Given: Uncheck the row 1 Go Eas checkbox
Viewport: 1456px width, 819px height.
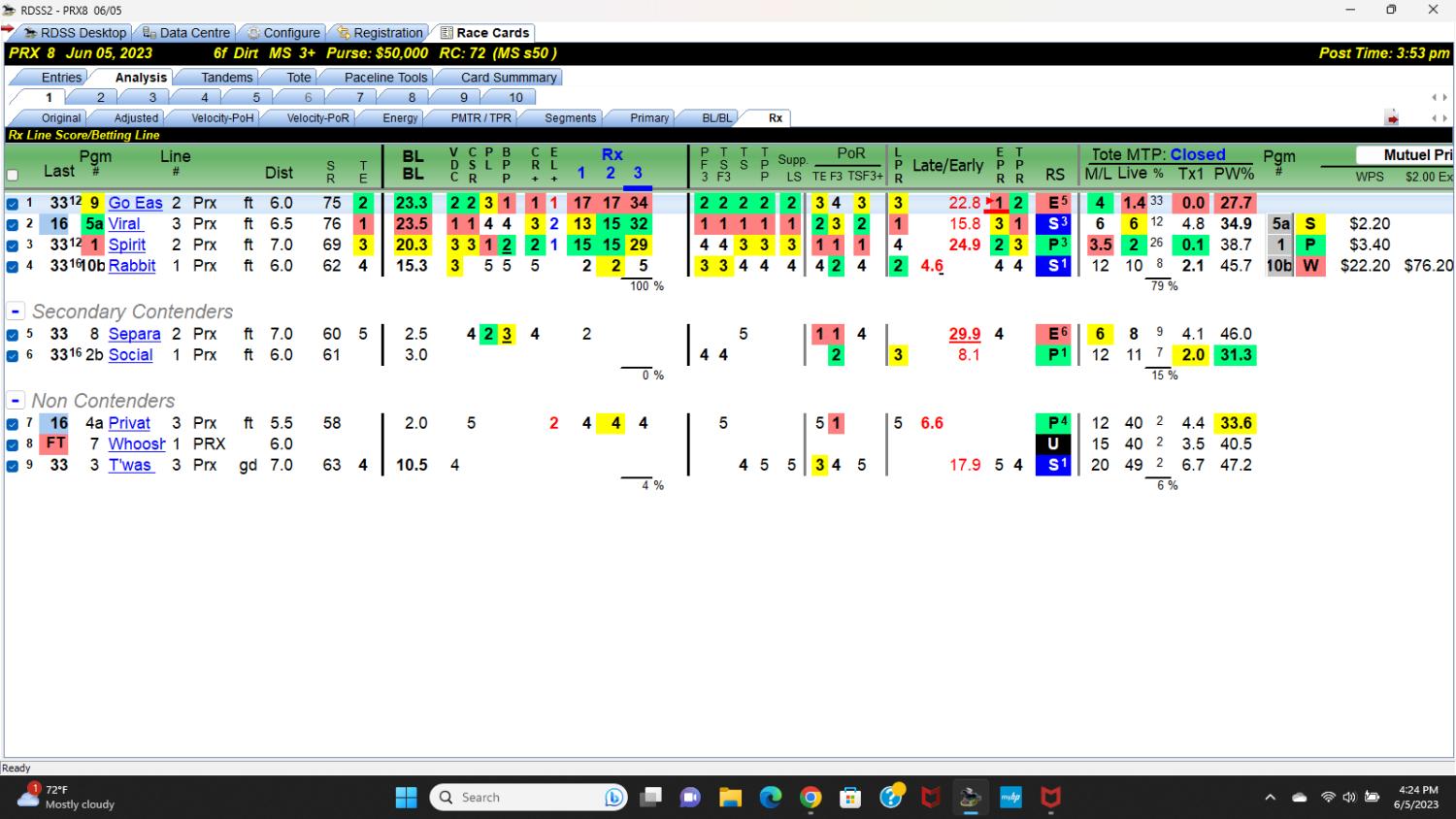Looking at the screenshot, I should (13, 204).
